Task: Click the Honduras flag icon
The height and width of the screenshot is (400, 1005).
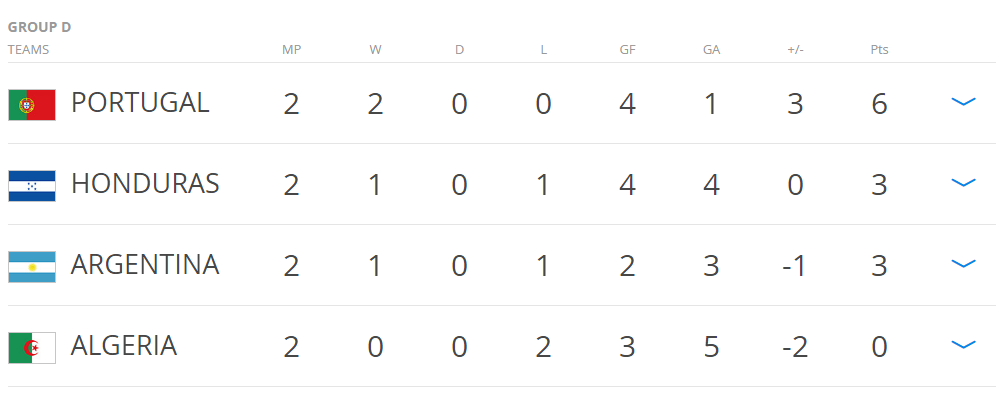Action: 32,186
